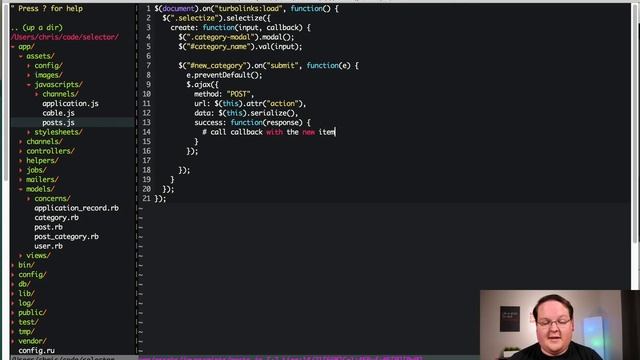
Task: Click the editor vertical scrollbar
Action: point(635,122)
